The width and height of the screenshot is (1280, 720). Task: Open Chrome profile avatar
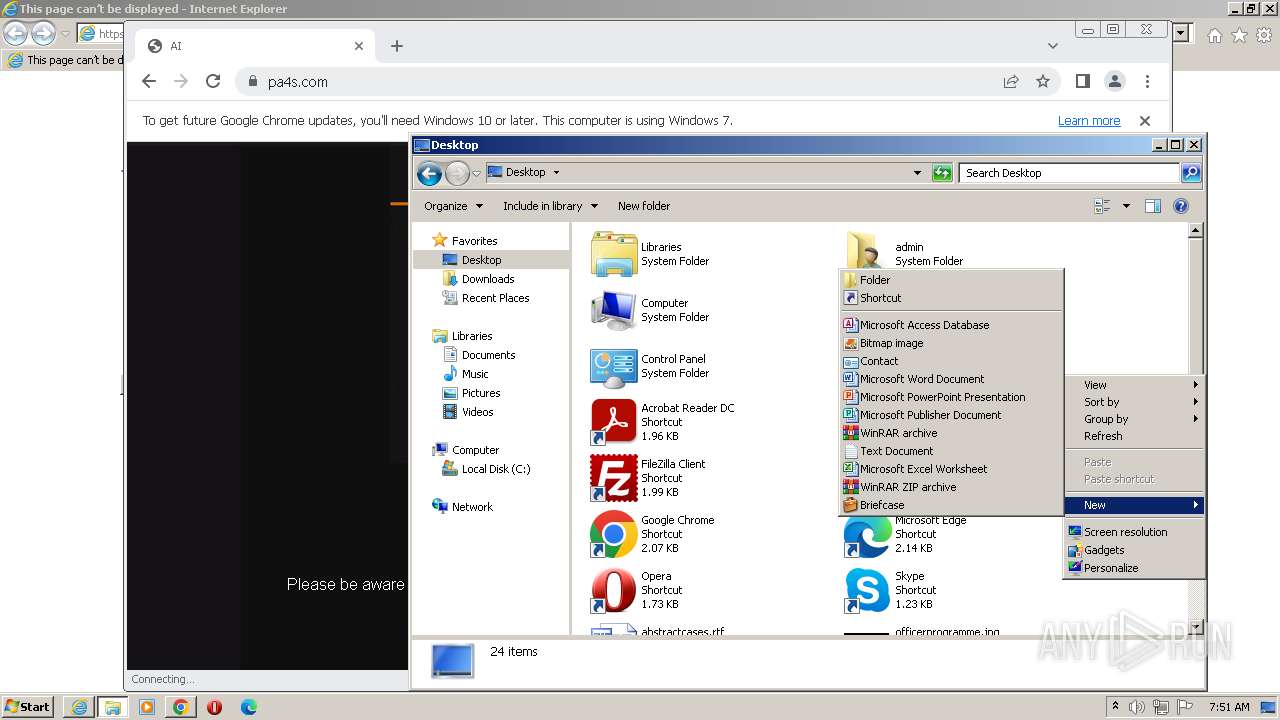1115,82
